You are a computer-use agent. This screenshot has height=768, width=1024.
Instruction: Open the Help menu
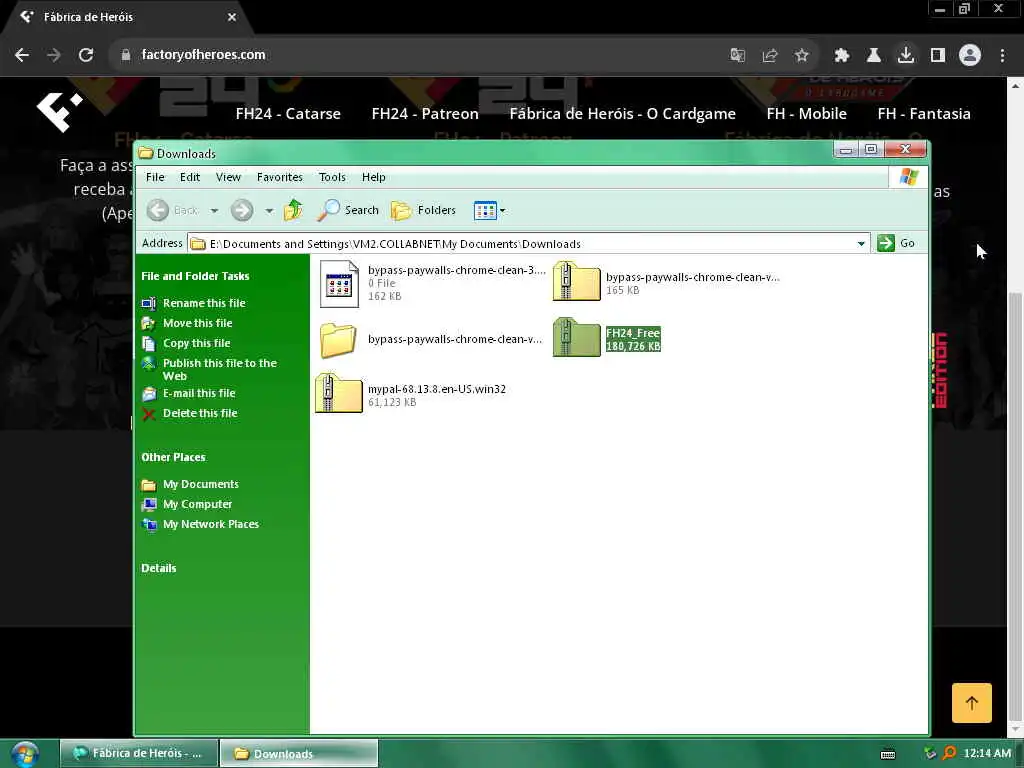374,177
